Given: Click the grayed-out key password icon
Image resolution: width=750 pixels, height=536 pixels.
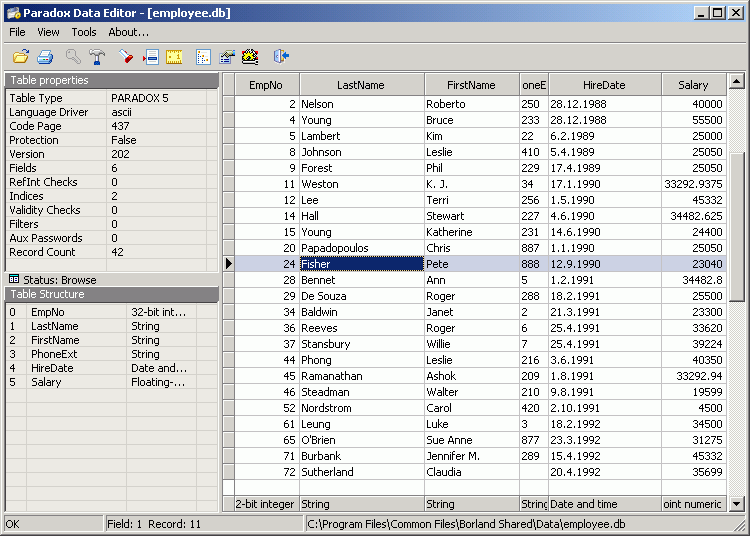Looking at the screenshot, I should click(x=73, y=56).
